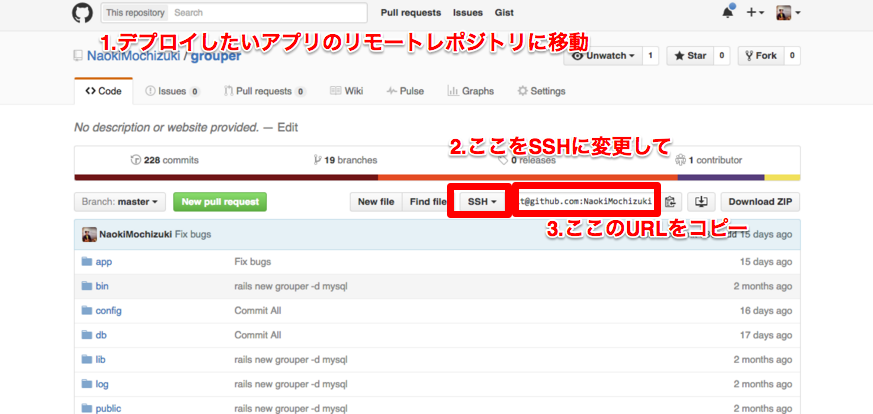Viewport: 873px width, 414px height.
Task: Open the user avatar menu
Action: point(788,12)
